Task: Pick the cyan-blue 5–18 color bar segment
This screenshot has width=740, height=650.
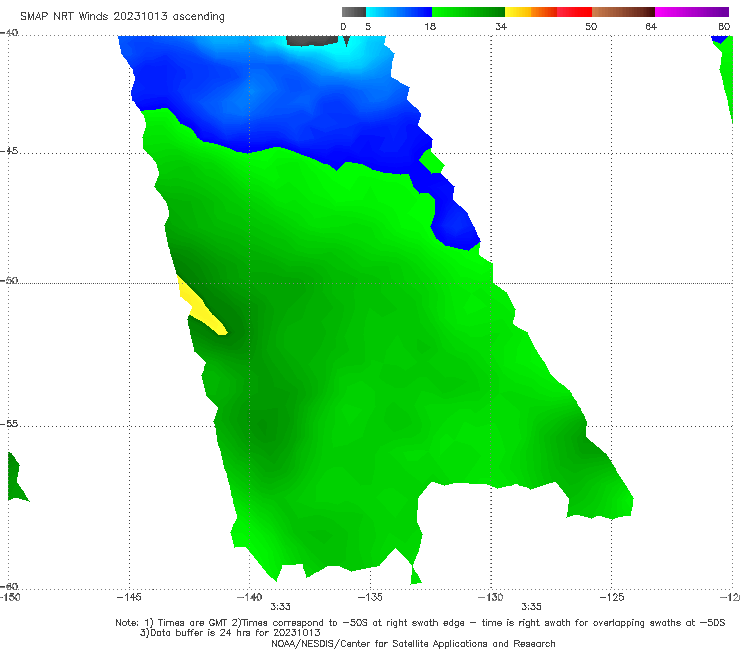Action: (x=399, y=12)
